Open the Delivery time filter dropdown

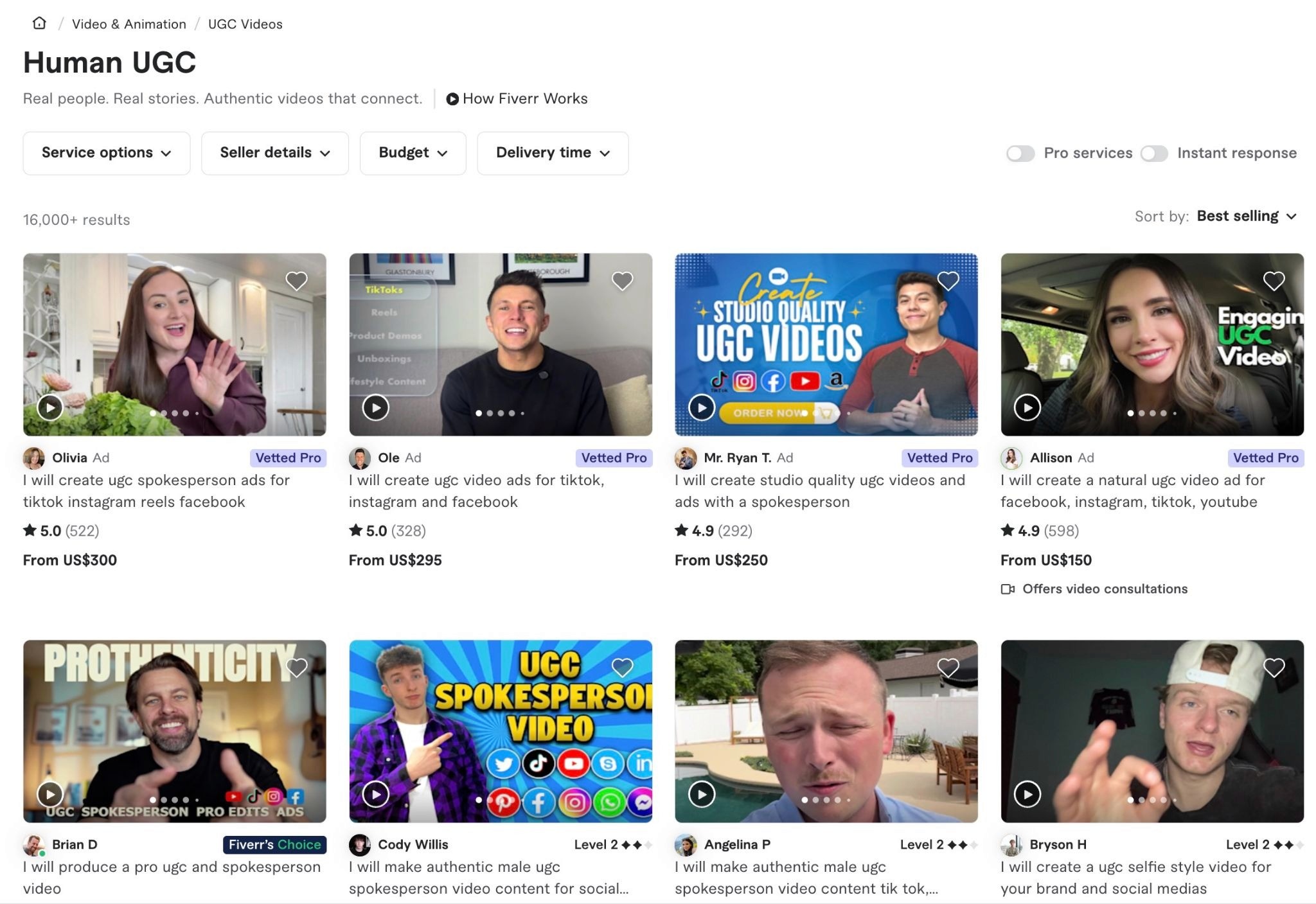pyautogui.click(x=553, y=153)
